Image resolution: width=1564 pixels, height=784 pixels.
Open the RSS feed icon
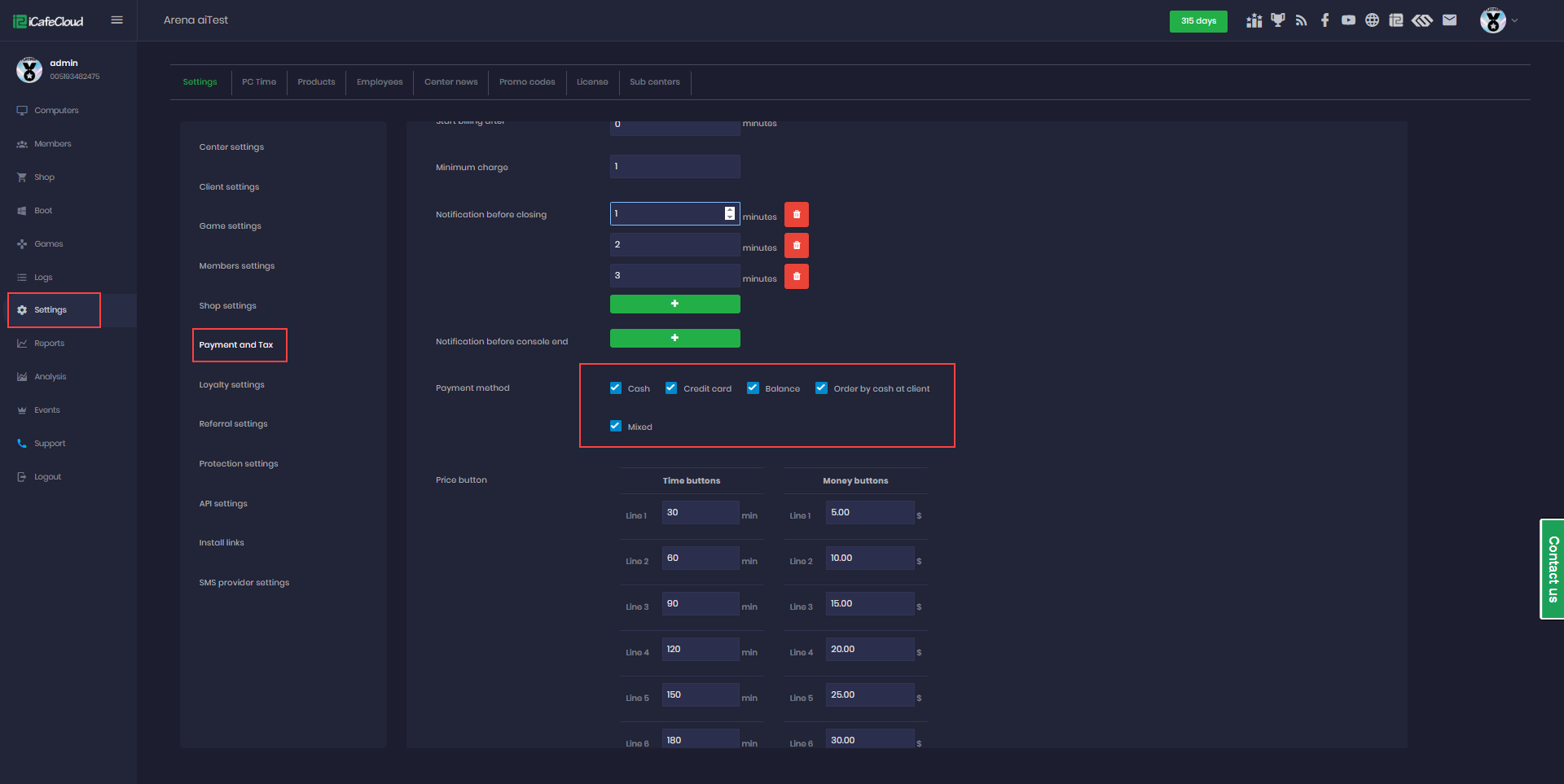pyautogui.click(x=1301, y=20)
